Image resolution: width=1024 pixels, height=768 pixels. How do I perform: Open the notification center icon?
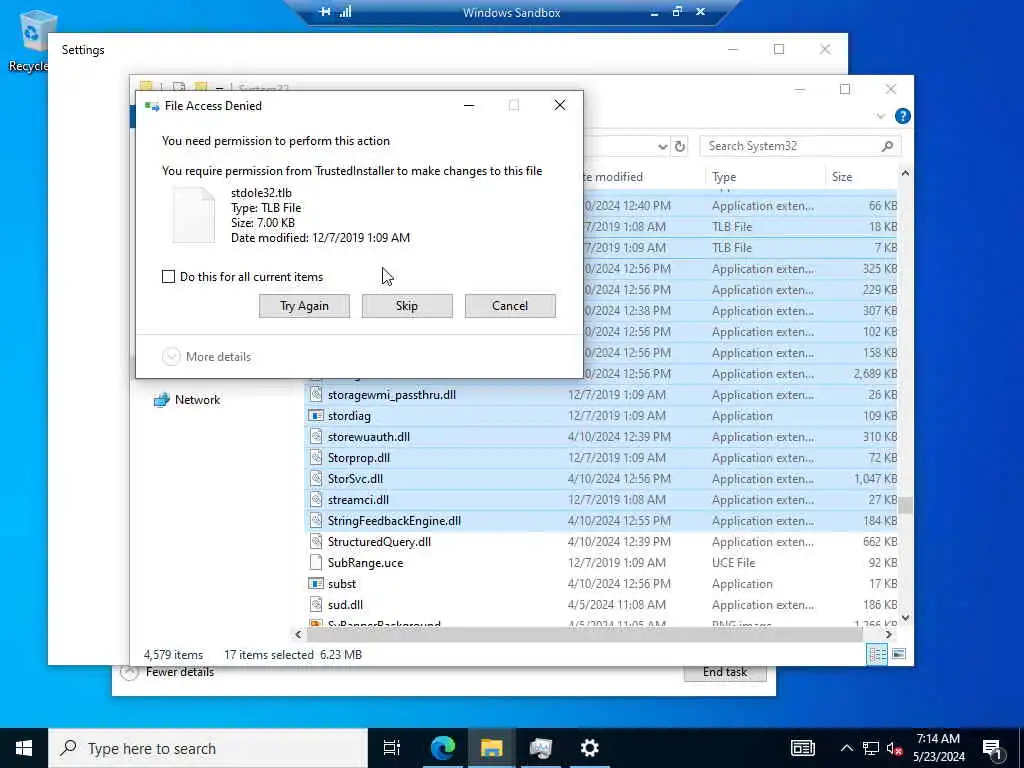pos(992,748)
